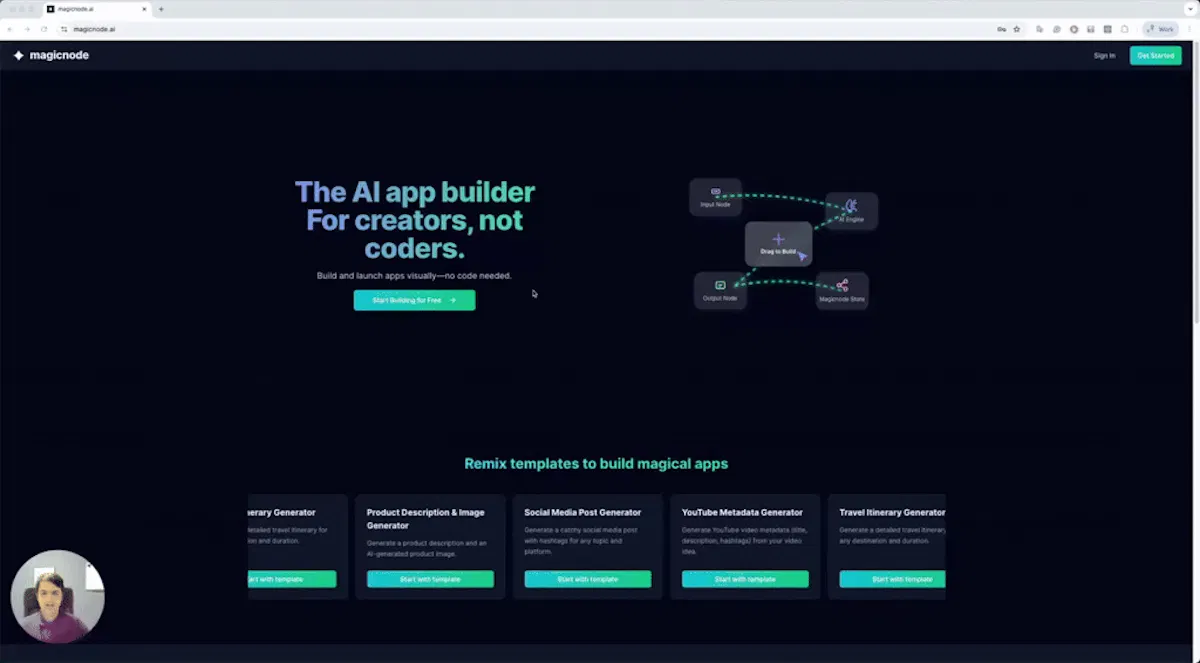
Task: Select the magicnode.ai browser tab
Action: pyautogui.click(x=98, y=9)
